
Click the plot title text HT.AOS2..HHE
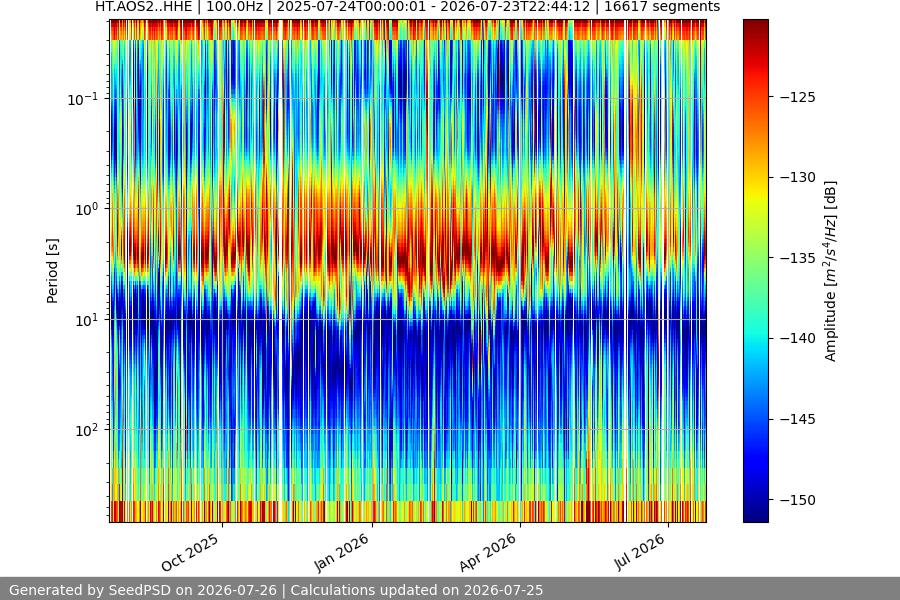[143, 7]
